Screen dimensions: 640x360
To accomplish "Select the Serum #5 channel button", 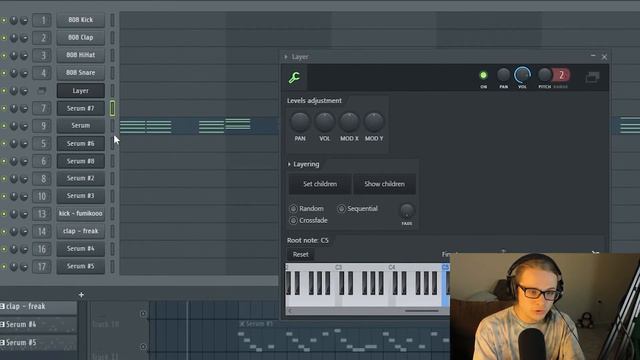I will [81, 266].
